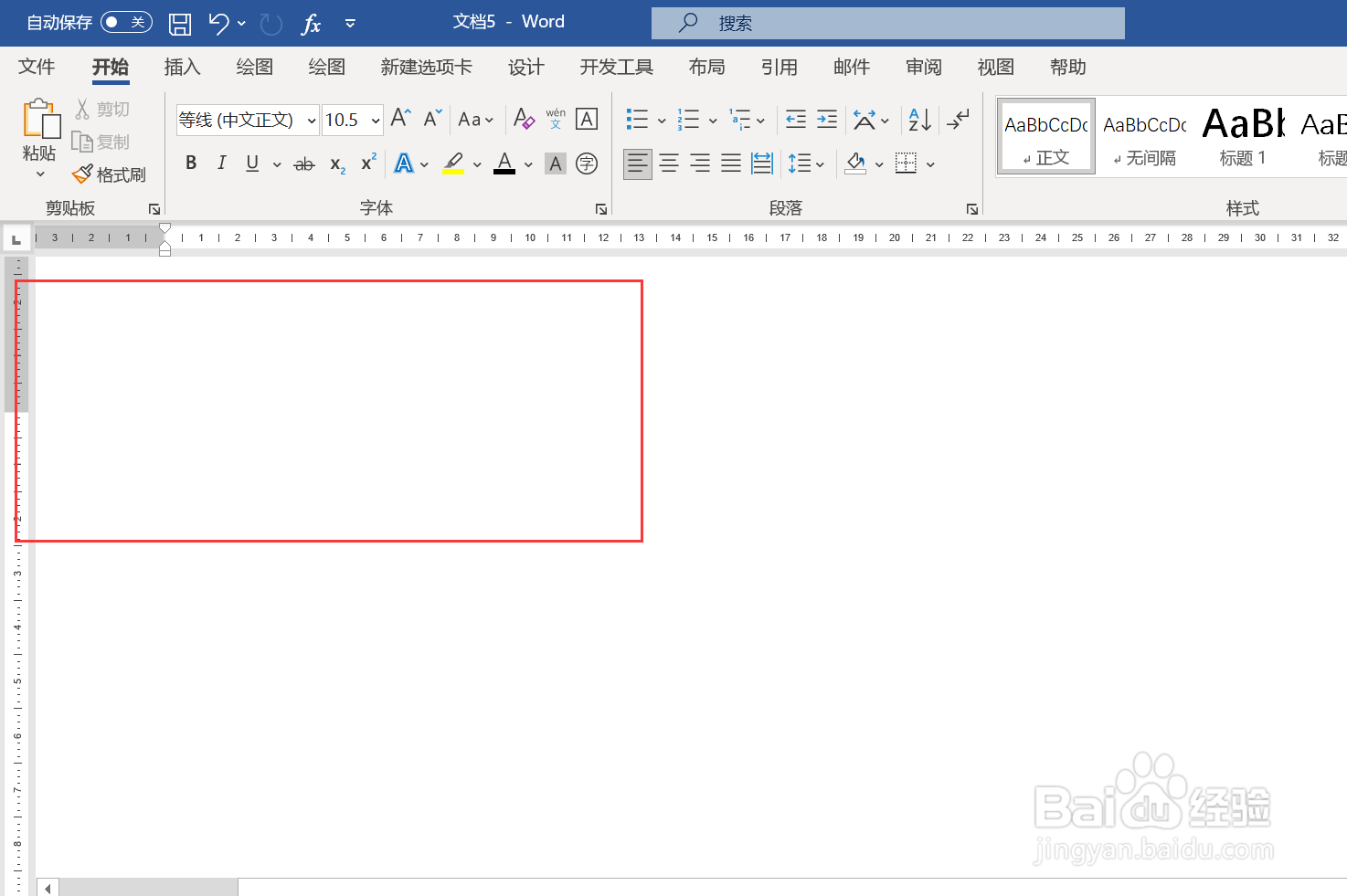
Task: Apply highlight color yellow swatch
Action: pos(453,163)
